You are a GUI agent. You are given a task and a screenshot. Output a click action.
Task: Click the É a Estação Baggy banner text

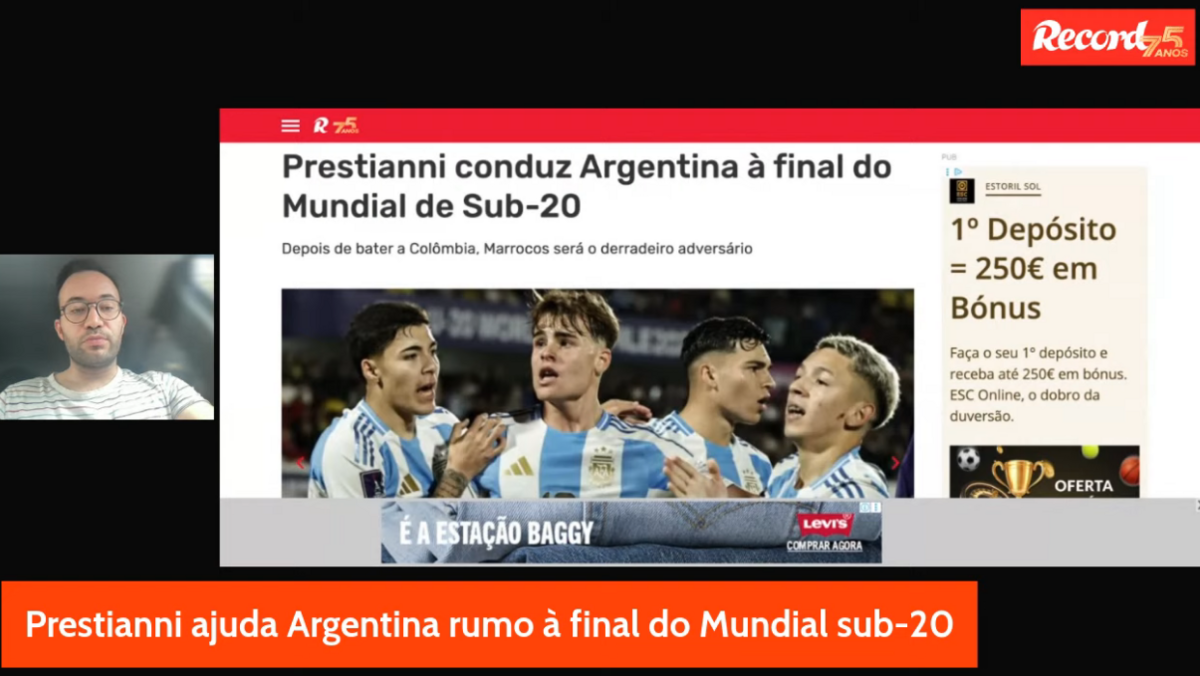(x=497, y=533)
